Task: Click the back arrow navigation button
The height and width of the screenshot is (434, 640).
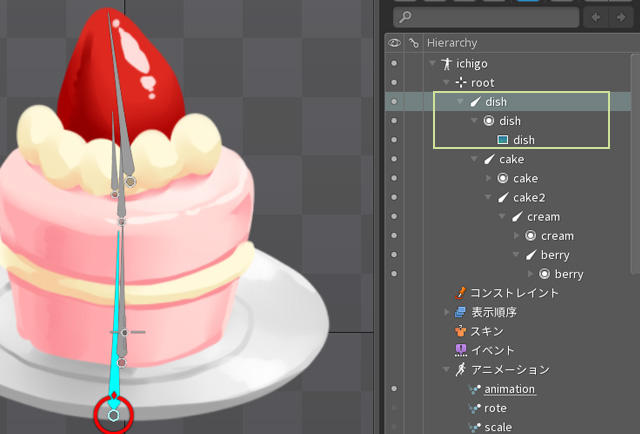Action: coord(597,17)
